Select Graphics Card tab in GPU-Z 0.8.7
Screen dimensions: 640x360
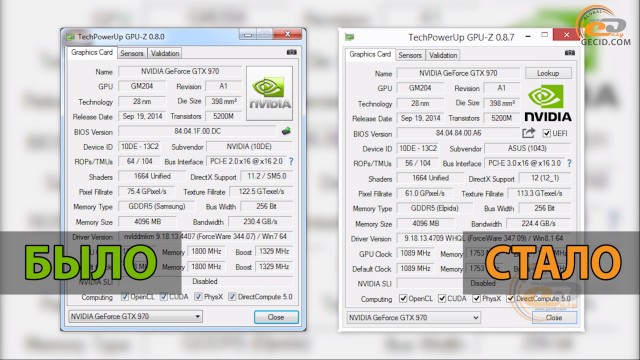tap(370, 54)
